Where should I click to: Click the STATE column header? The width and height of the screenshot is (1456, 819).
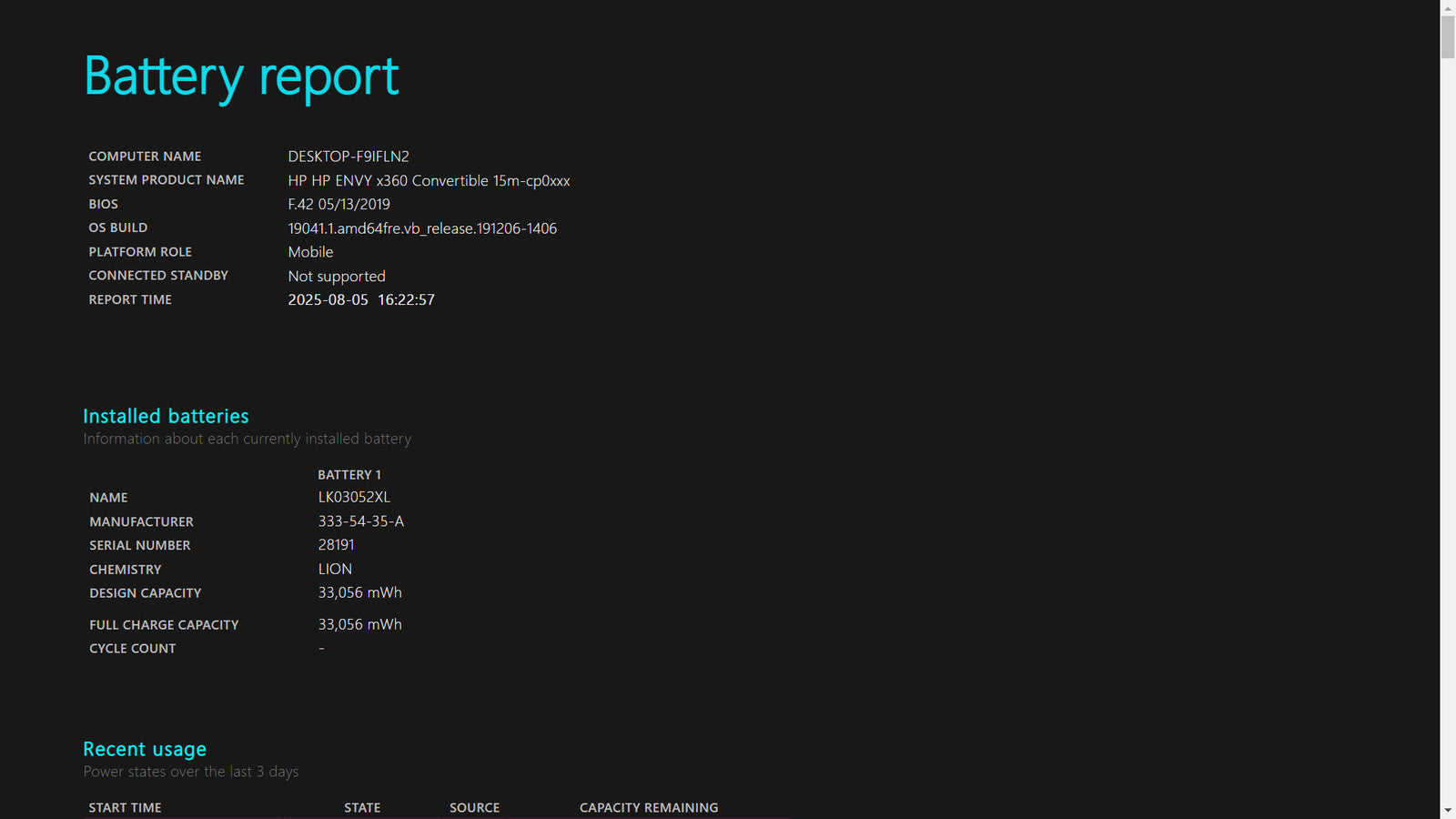point(362,808)
